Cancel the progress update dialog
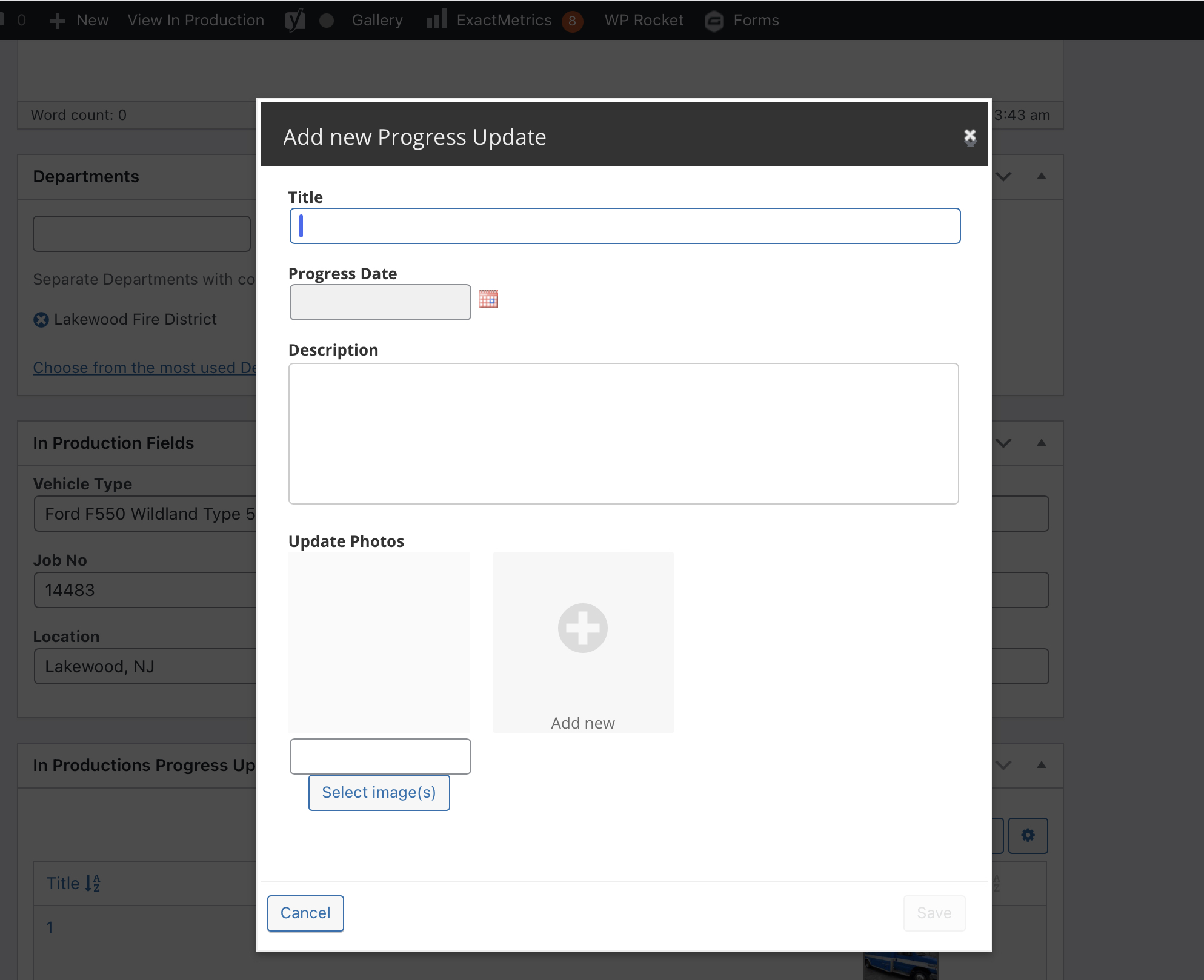 coord(305,913)
